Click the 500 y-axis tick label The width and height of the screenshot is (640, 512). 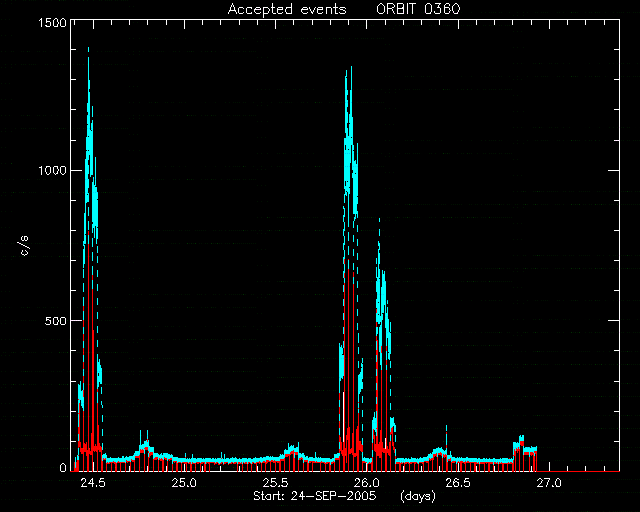56,321
